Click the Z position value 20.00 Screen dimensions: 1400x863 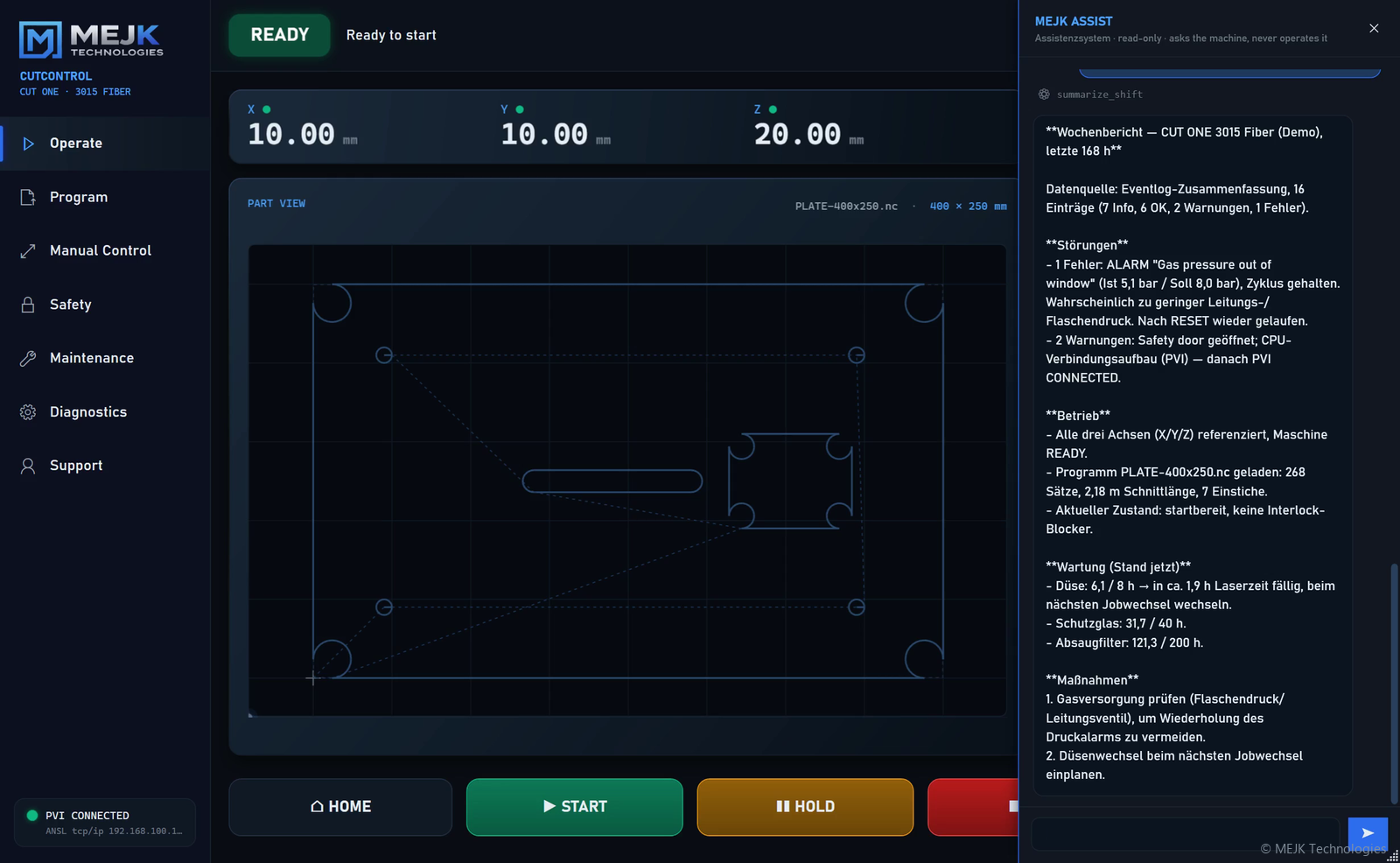click(798, 135)
